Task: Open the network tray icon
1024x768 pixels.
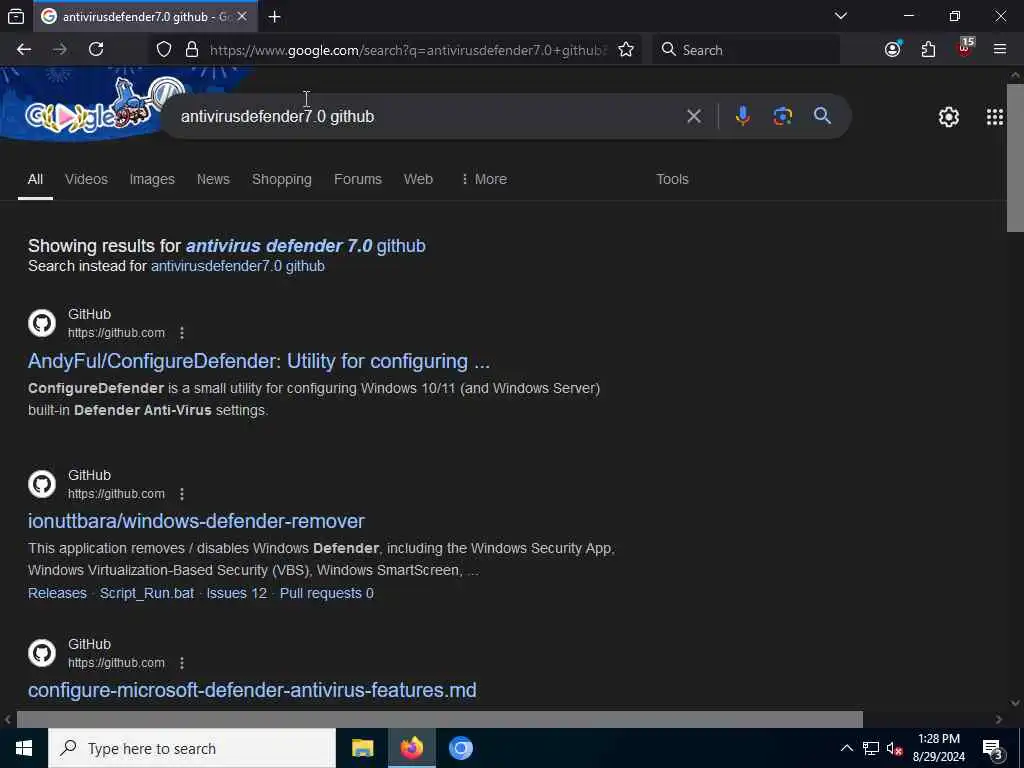Action: pos(871,748)
